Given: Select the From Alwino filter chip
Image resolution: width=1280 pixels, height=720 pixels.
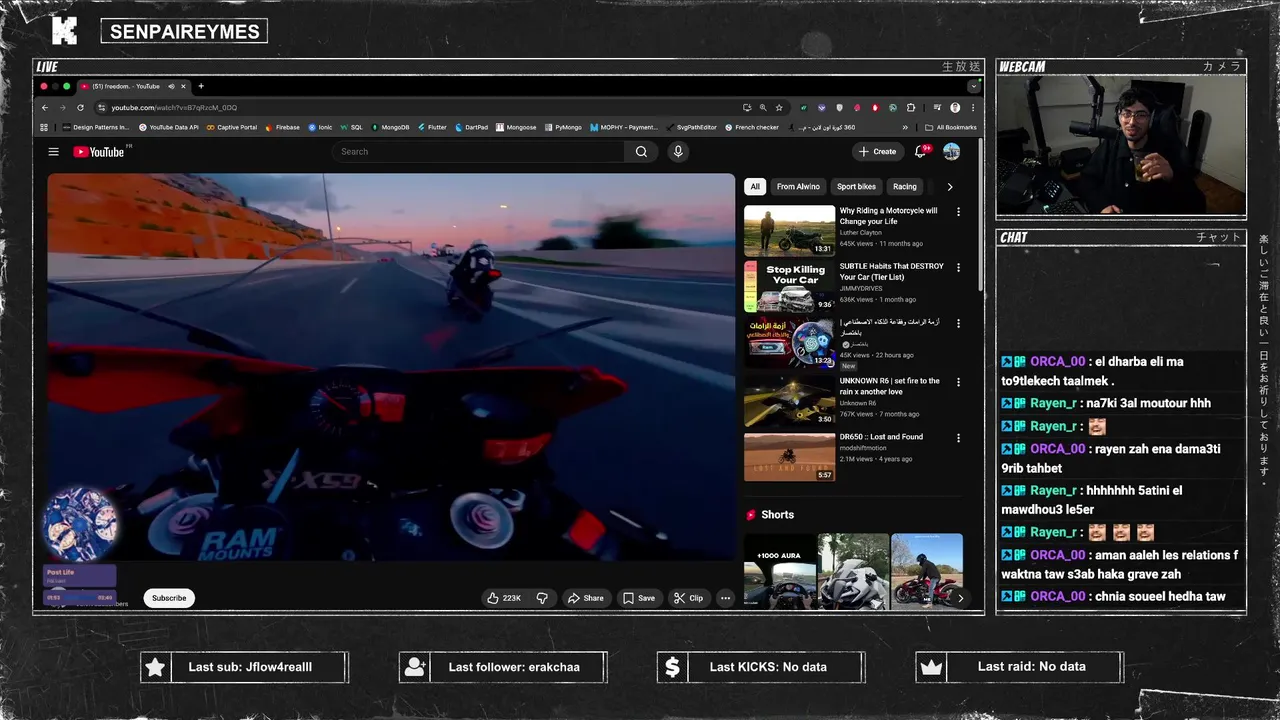Looking at the screenshot, I should tap(798, 187).
